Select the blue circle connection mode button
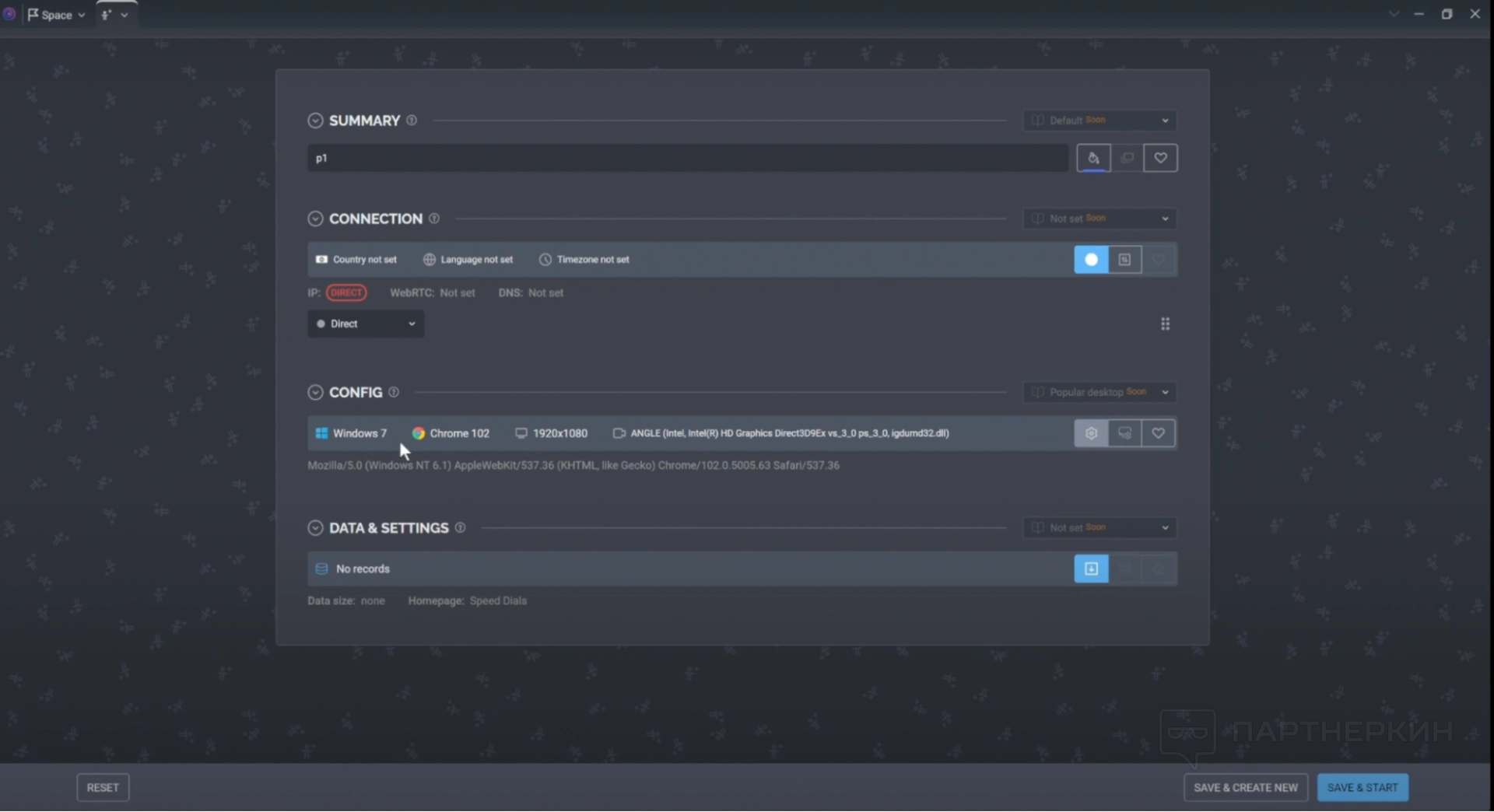 coord(1091,260)
